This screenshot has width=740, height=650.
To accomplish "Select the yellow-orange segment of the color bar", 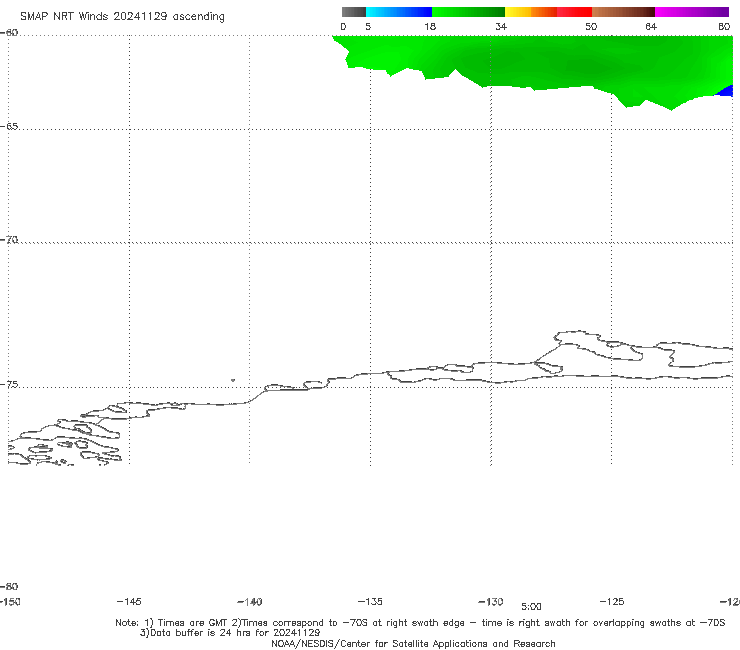I will tap(530, 12).
